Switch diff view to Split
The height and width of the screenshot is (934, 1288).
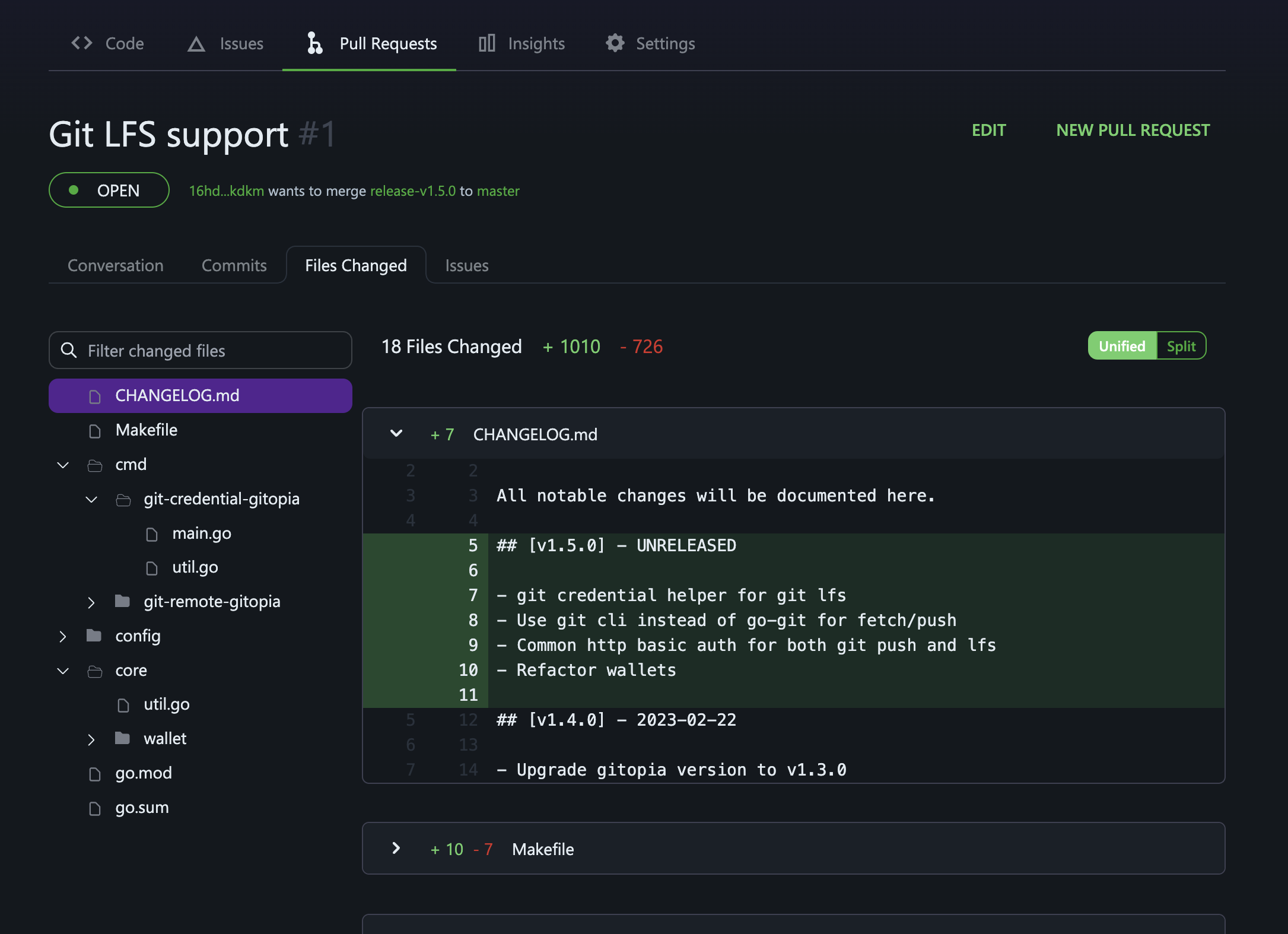point(1181,346)
